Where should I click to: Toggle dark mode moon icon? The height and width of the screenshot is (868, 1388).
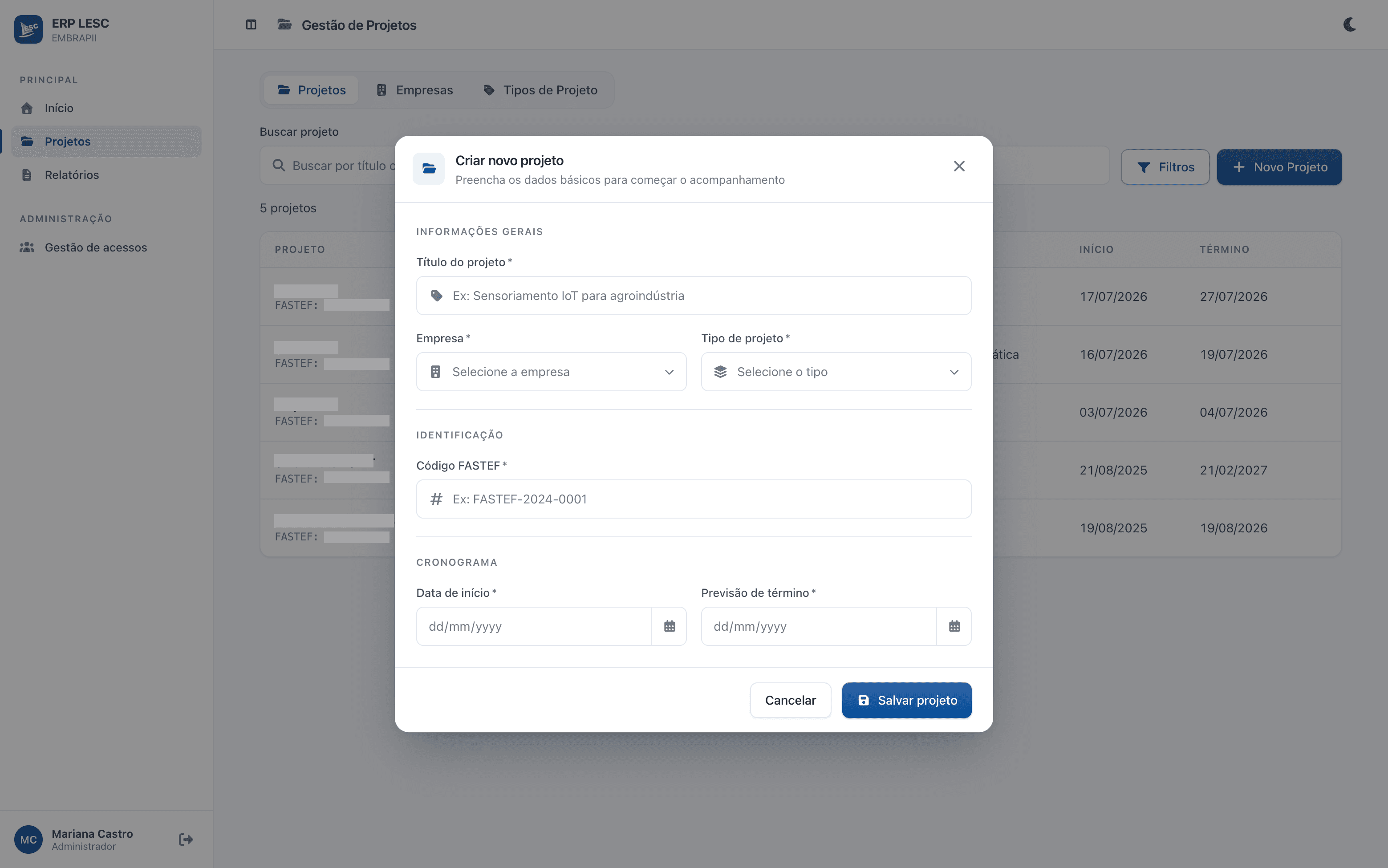[x=1350, y=24]
